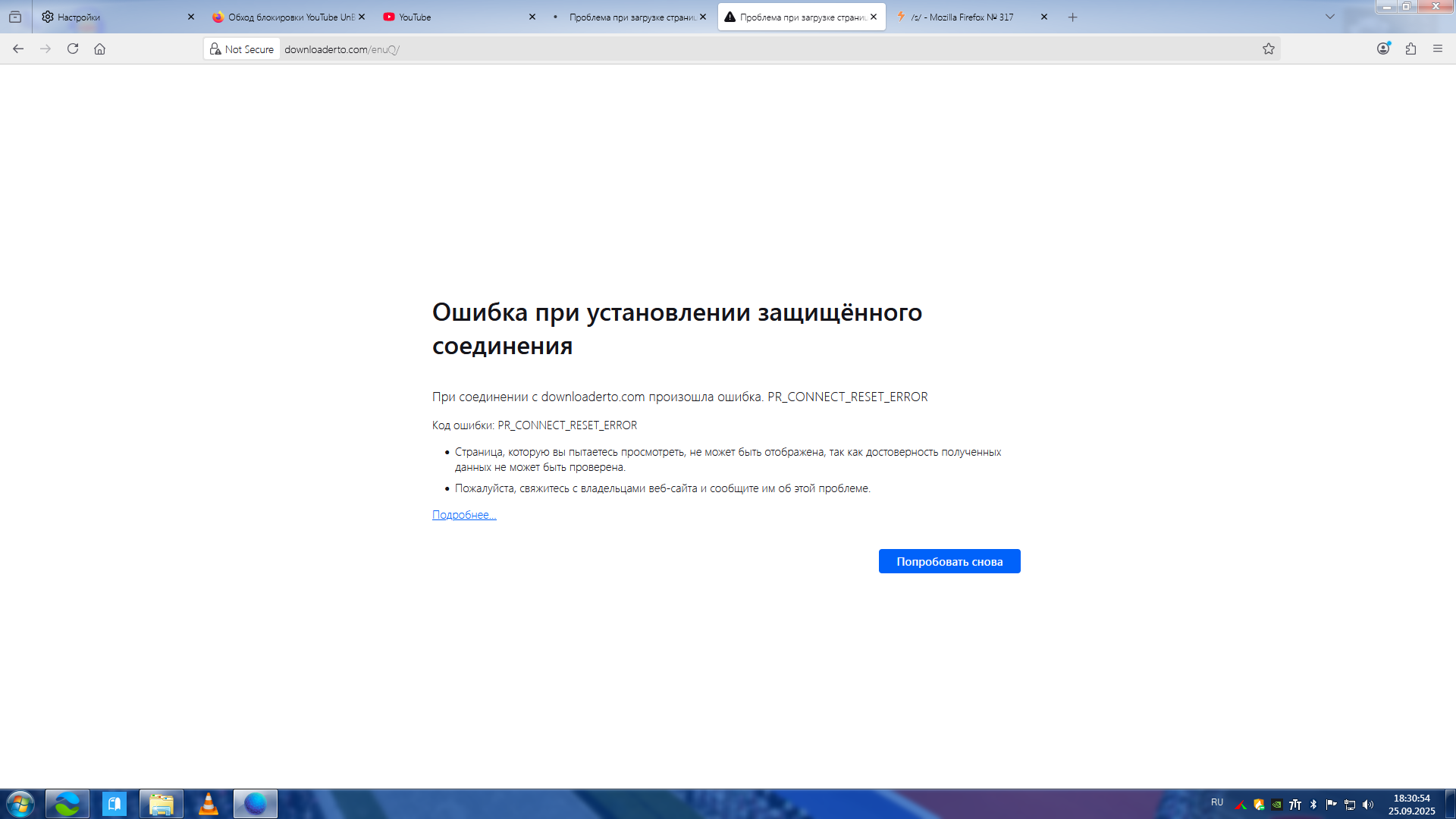Toggle the RU language indicator
Image resolution: width=1456 pixels, height=819 pixels.
[x=1216, y=802]
